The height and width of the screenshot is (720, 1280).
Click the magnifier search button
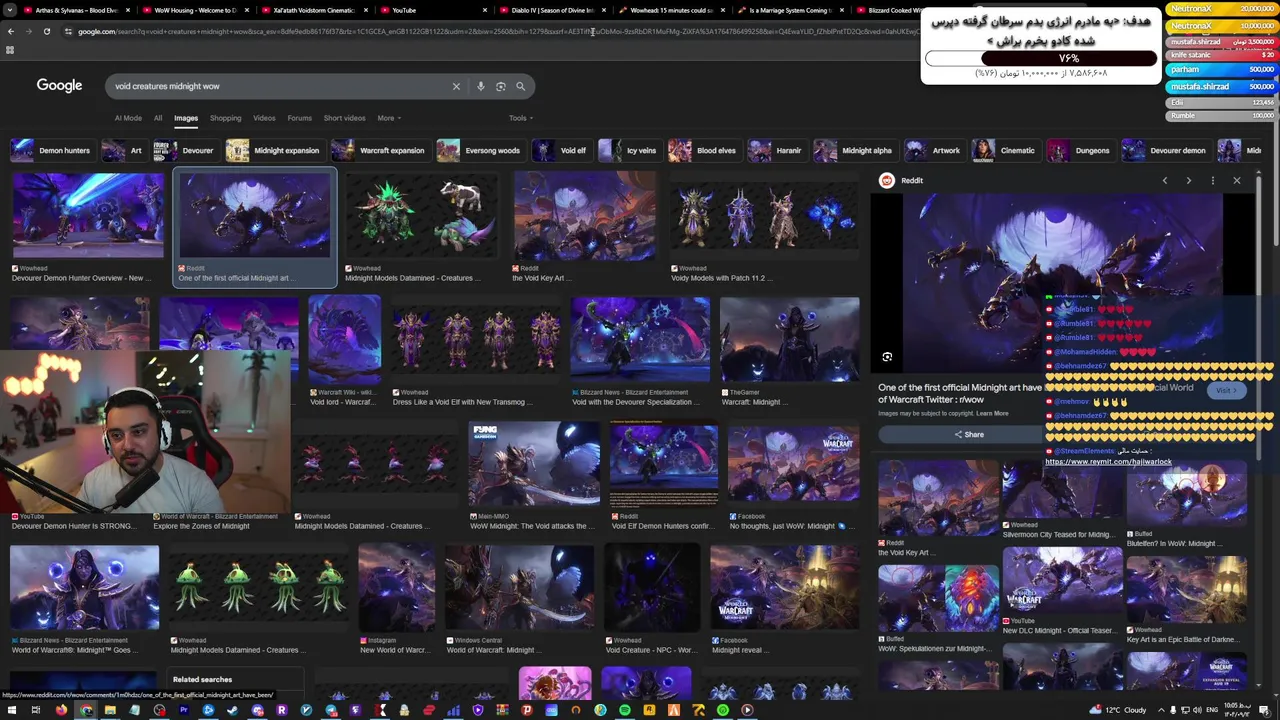[520, 86]
